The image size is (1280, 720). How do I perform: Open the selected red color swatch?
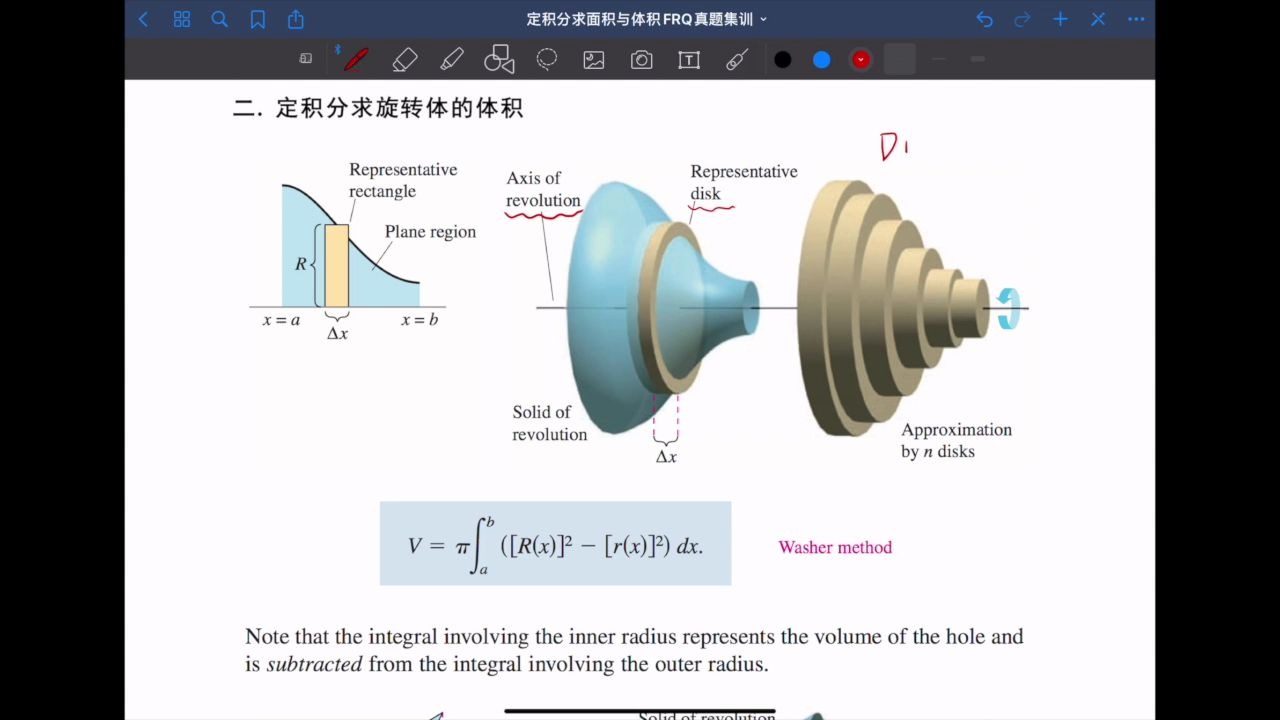(x=861, y=60)
